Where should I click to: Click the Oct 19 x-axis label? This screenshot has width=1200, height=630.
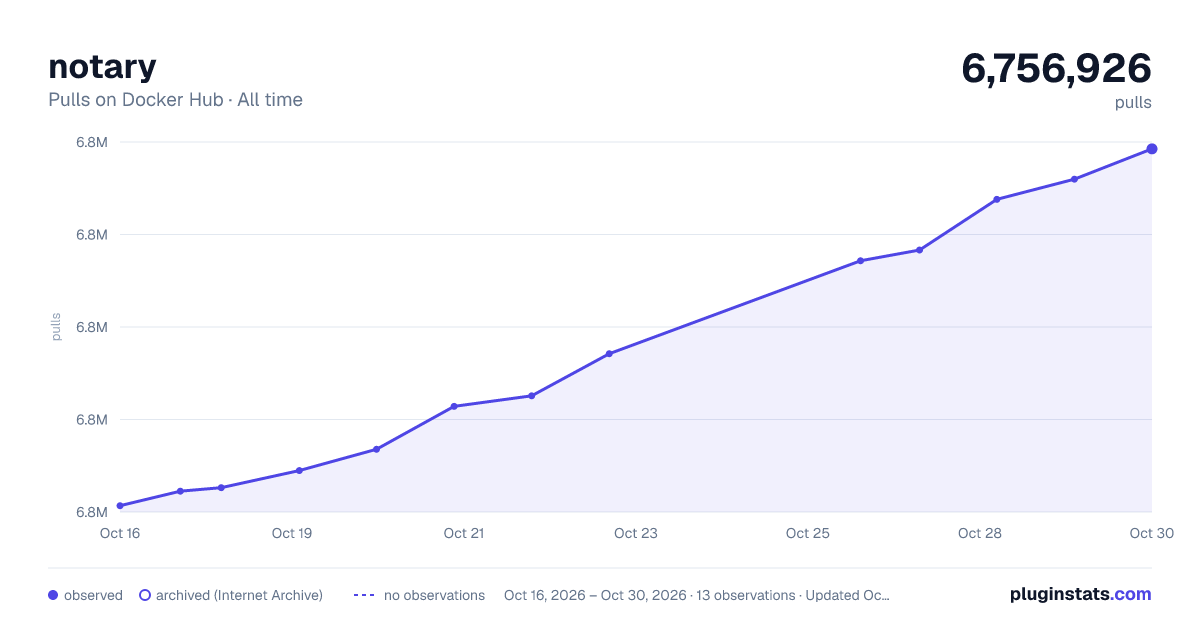[x=292, y=533]
